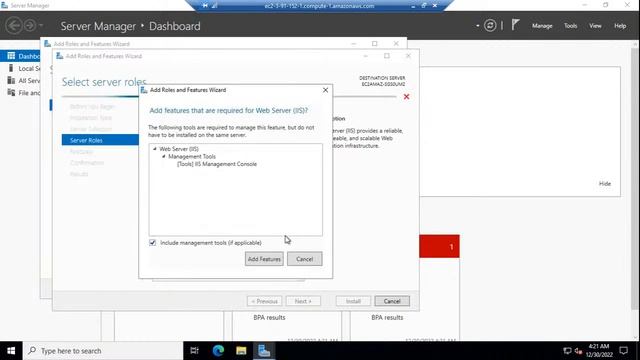Image resolution: width=640 pixels, height=360 pixels.
Task: Minimize the front Add Roles wizard window
Action: coord(365,56)
